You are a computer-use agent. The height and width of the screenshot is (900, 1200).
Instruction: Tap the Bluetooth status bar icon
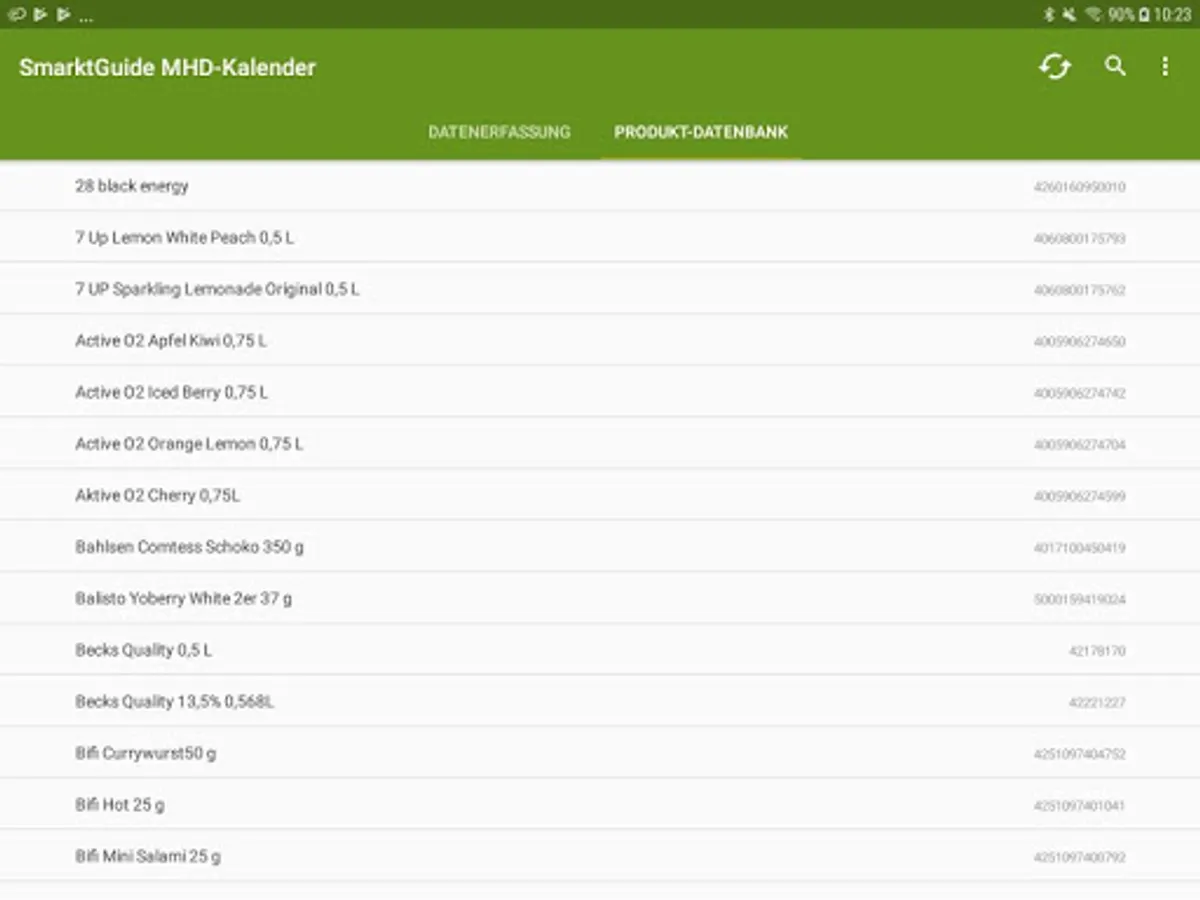click(x=1050, y=14)
